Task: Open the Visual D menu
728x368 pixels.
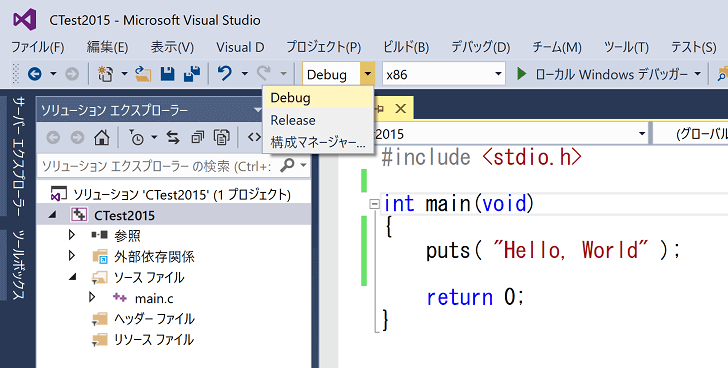Action: pyautogui.click(x=240, y=47)
